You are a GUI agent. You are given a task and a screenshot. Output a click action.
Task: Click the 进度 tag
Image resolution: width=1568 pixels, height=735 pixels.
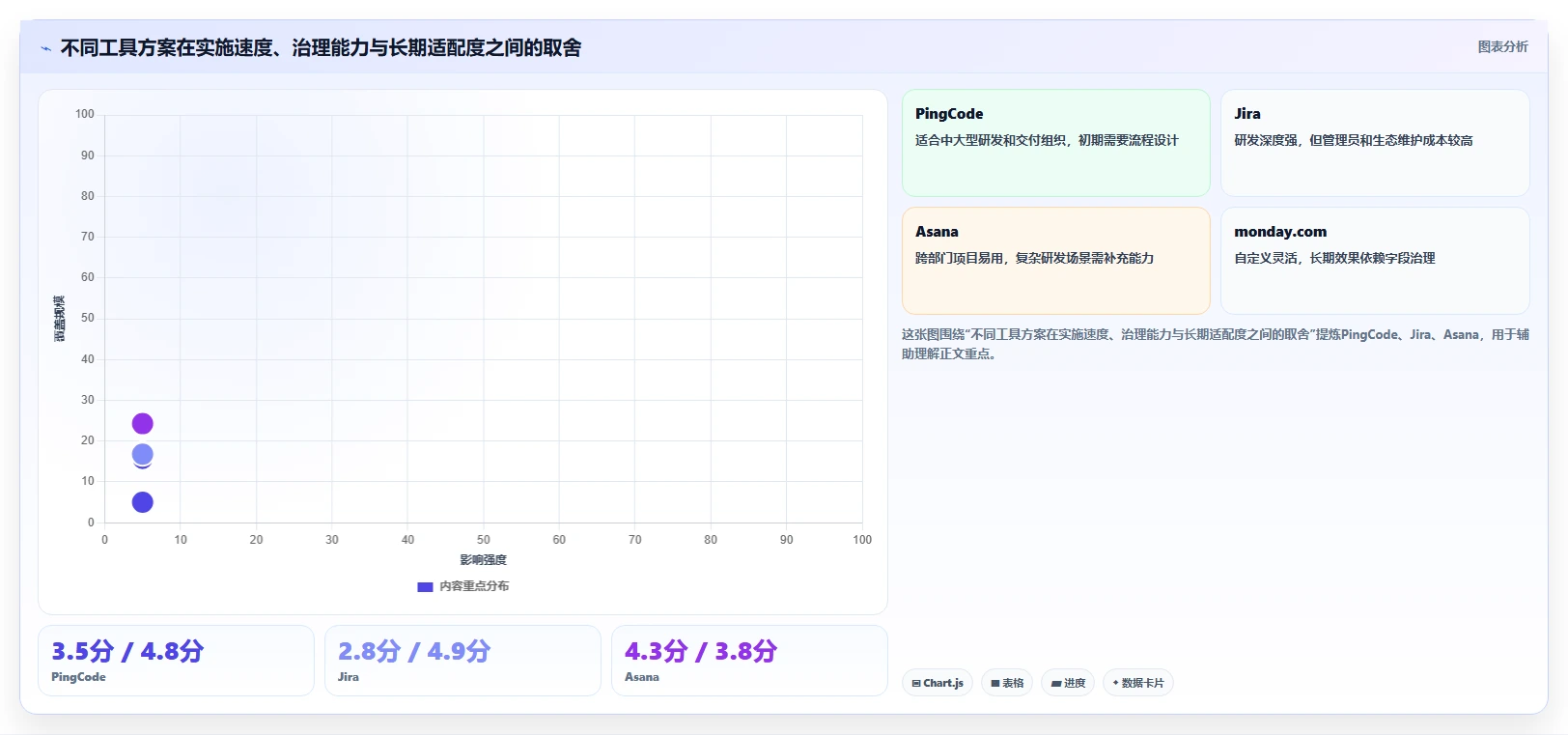(1068, 683)
